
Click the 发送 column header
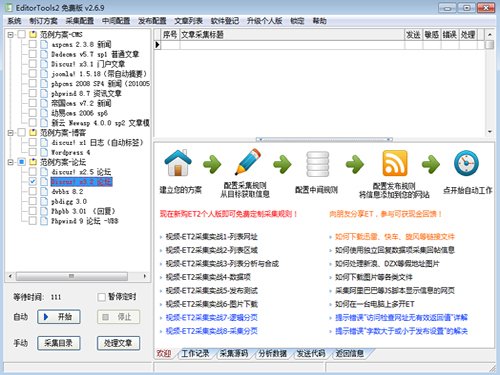[x=413, y=35]
